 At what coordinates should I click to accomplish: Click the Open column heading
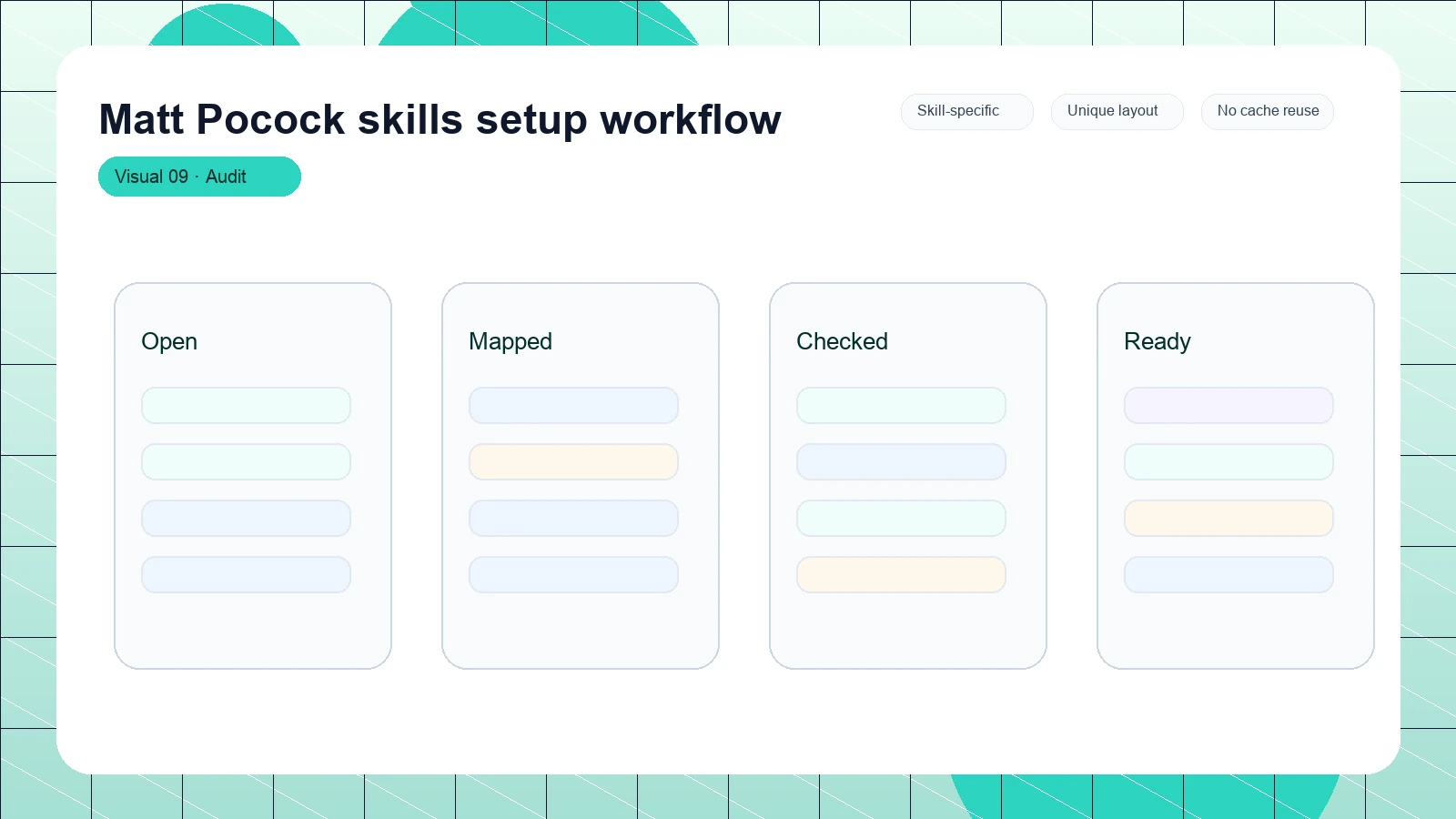(169, 341)
